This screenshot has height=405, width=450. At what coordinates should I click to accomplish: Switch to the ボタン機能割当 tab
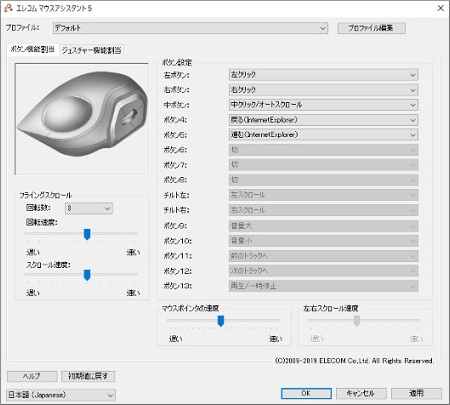point(32,50)
